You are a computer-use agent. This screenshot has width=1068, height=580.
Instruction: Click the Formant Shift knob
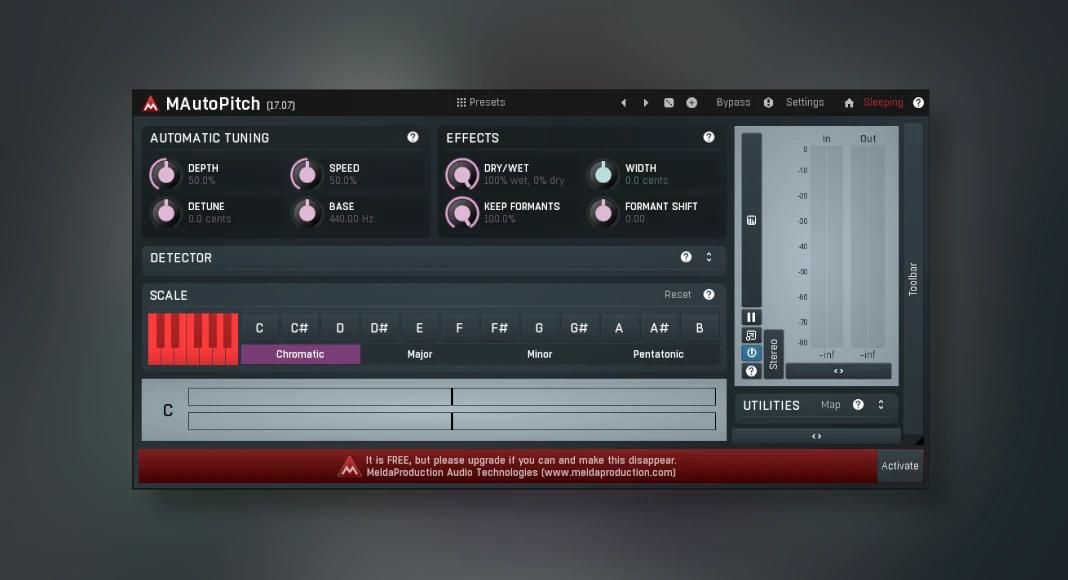coord(603,212)
